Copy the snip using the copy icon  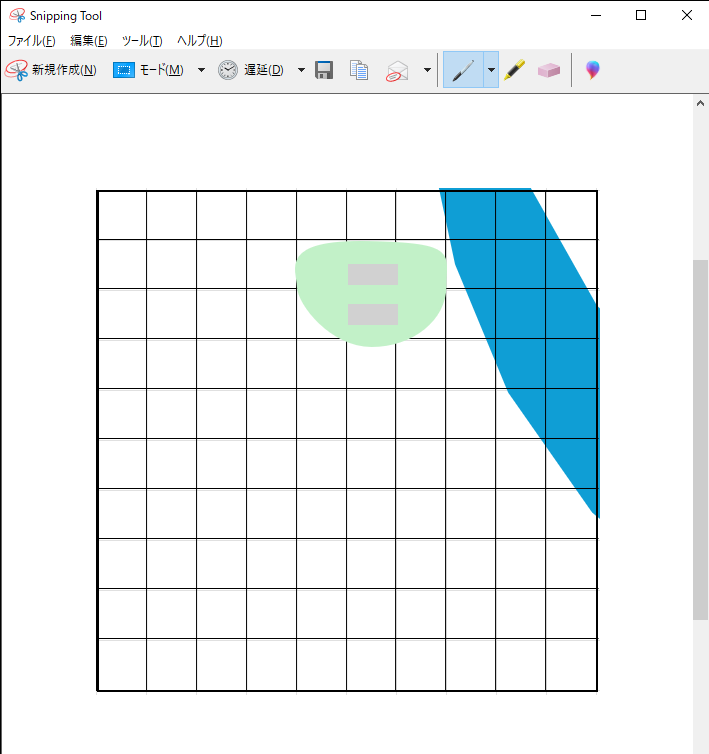pos(359,70)
